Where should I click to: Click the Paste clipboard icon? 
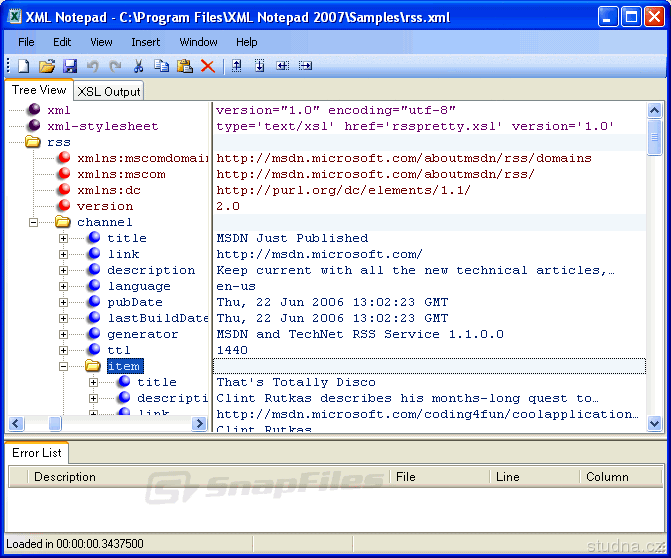[x=185, y=66]
